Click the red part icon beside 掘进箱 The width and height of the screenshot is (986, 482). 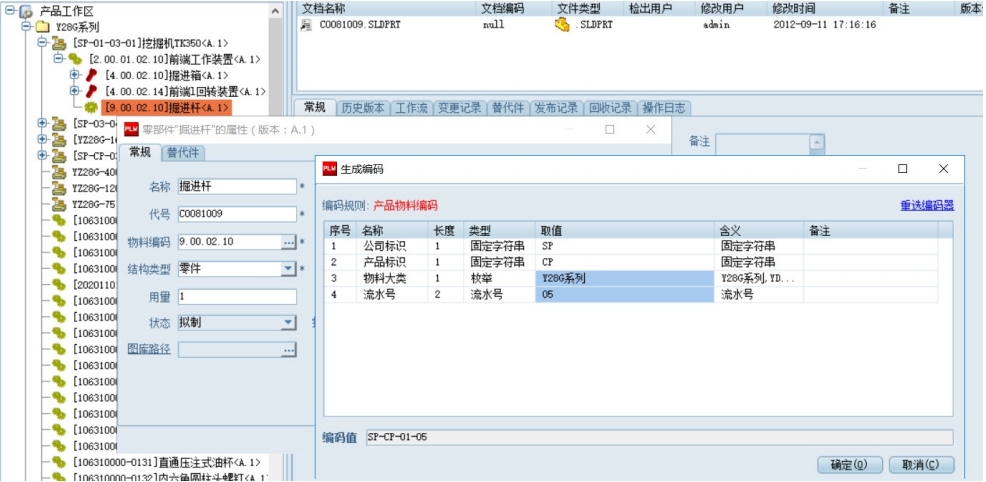pyautogui.click(x=92, y=75)
